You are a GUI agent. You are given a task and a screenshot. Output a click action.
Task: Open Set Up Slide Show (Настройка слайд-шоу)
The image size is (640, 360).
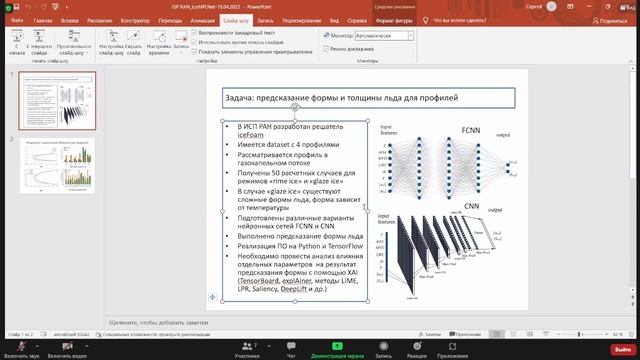tap(111, 42)
